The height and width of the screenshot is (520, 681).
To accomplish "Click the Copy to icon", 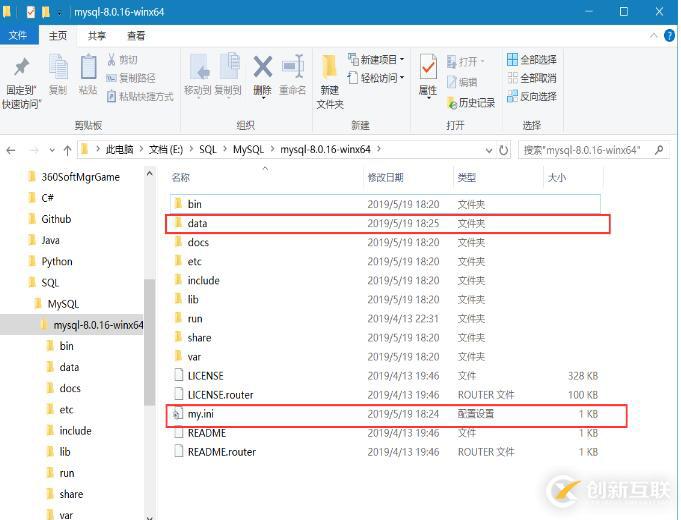I will pyautogui.click(x=229, y=66).
